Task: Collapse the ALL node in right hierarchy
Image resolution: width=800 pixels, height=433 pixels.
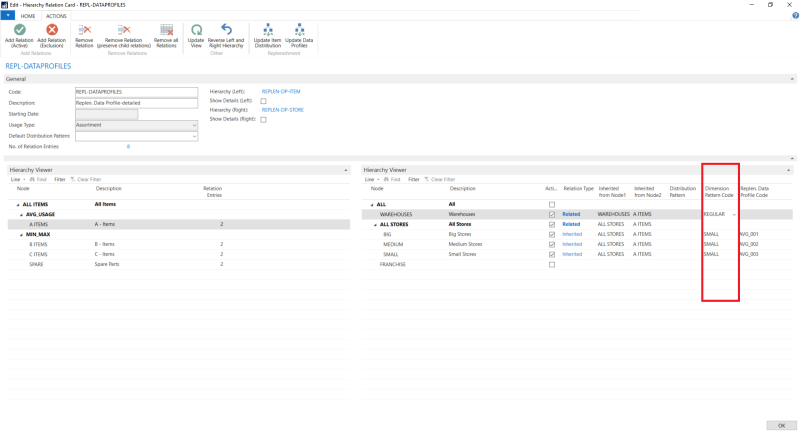Action: click(372, 205)
